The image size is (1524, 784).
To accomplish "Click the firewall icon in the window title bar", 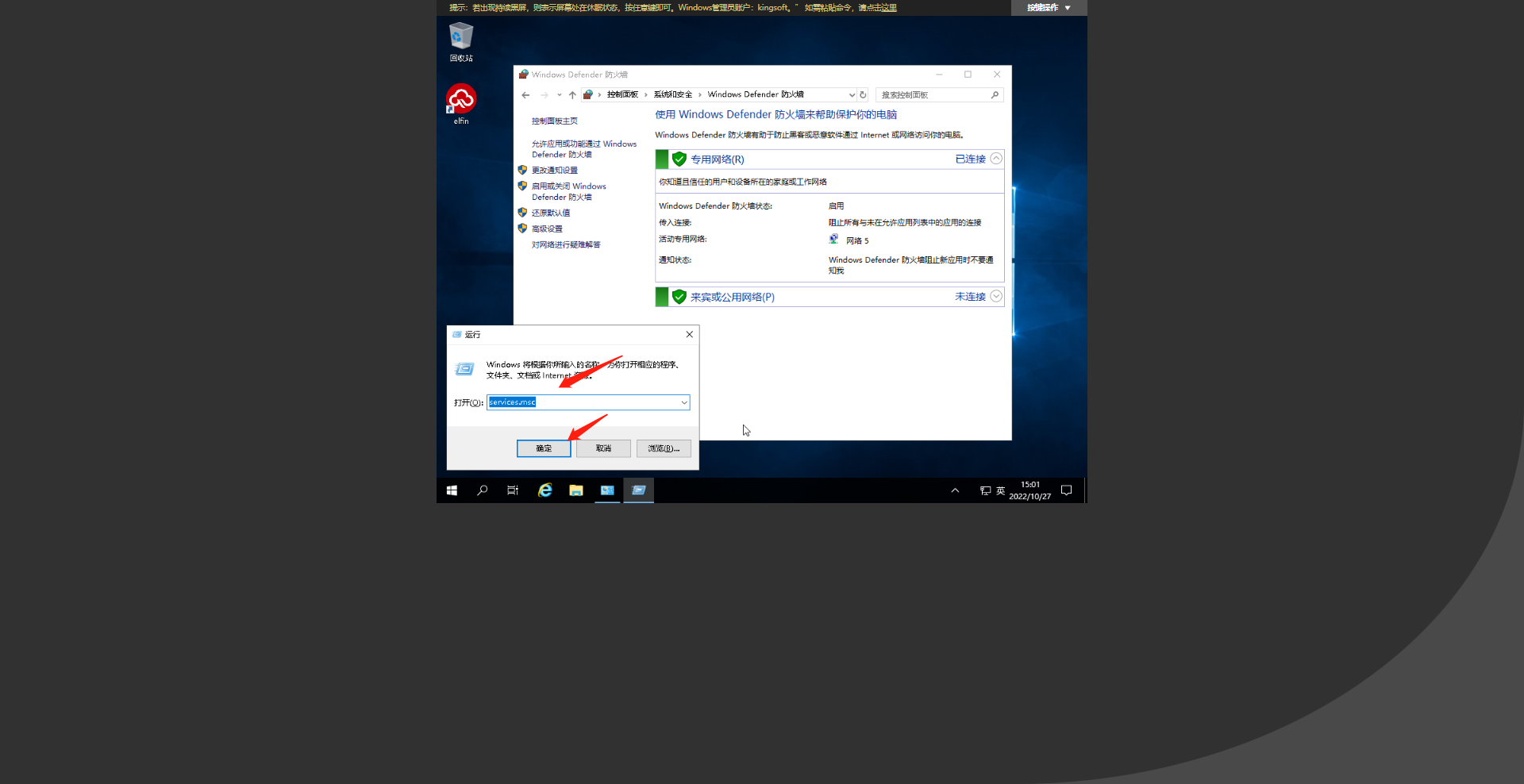I will click(524, 75).
